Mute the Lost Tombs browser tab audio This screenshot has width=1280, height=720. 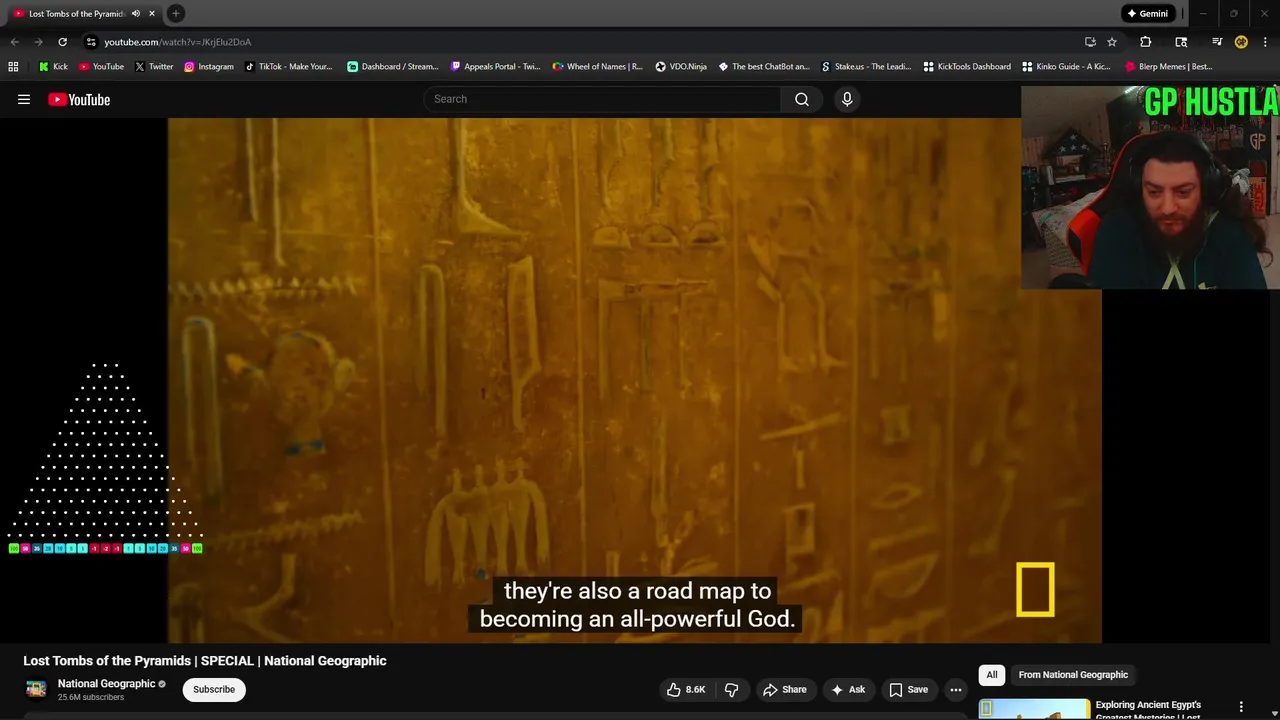click(136, 13)
